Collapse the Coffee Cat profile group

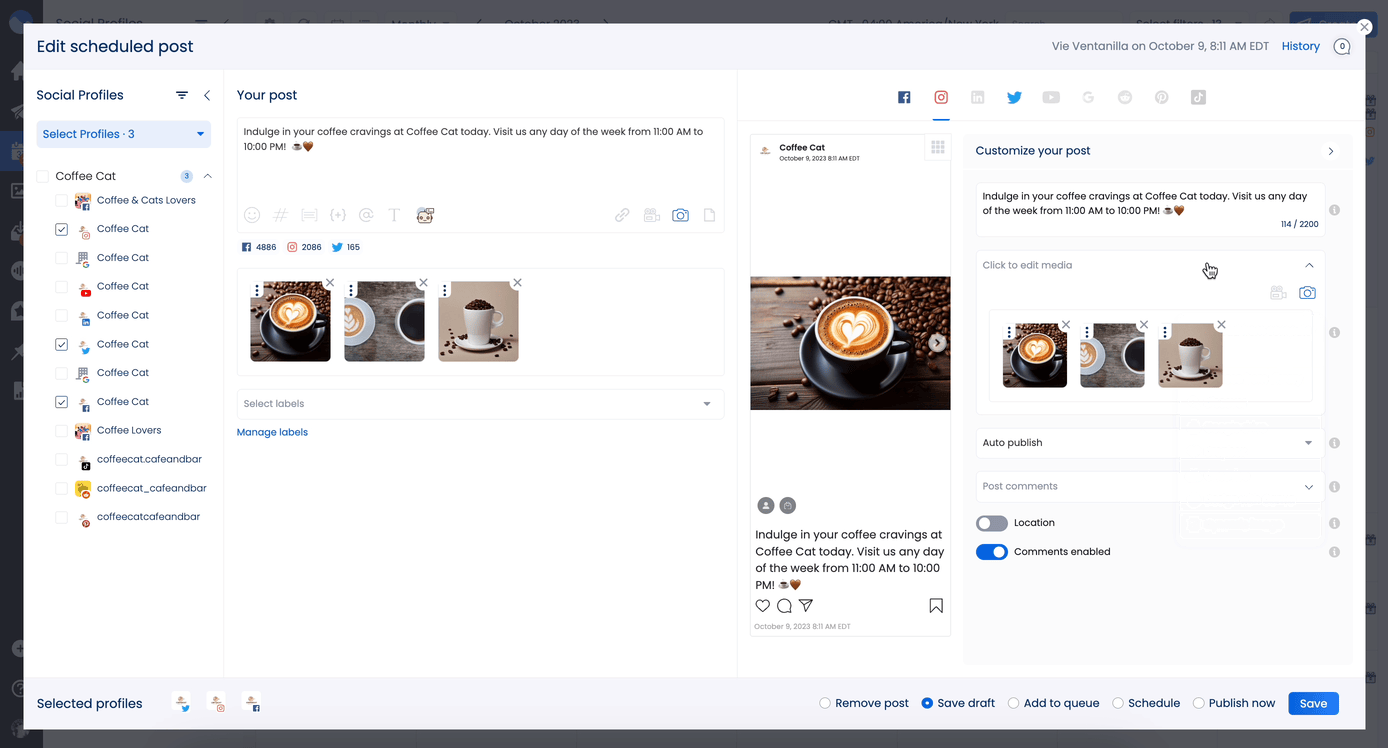208,176
